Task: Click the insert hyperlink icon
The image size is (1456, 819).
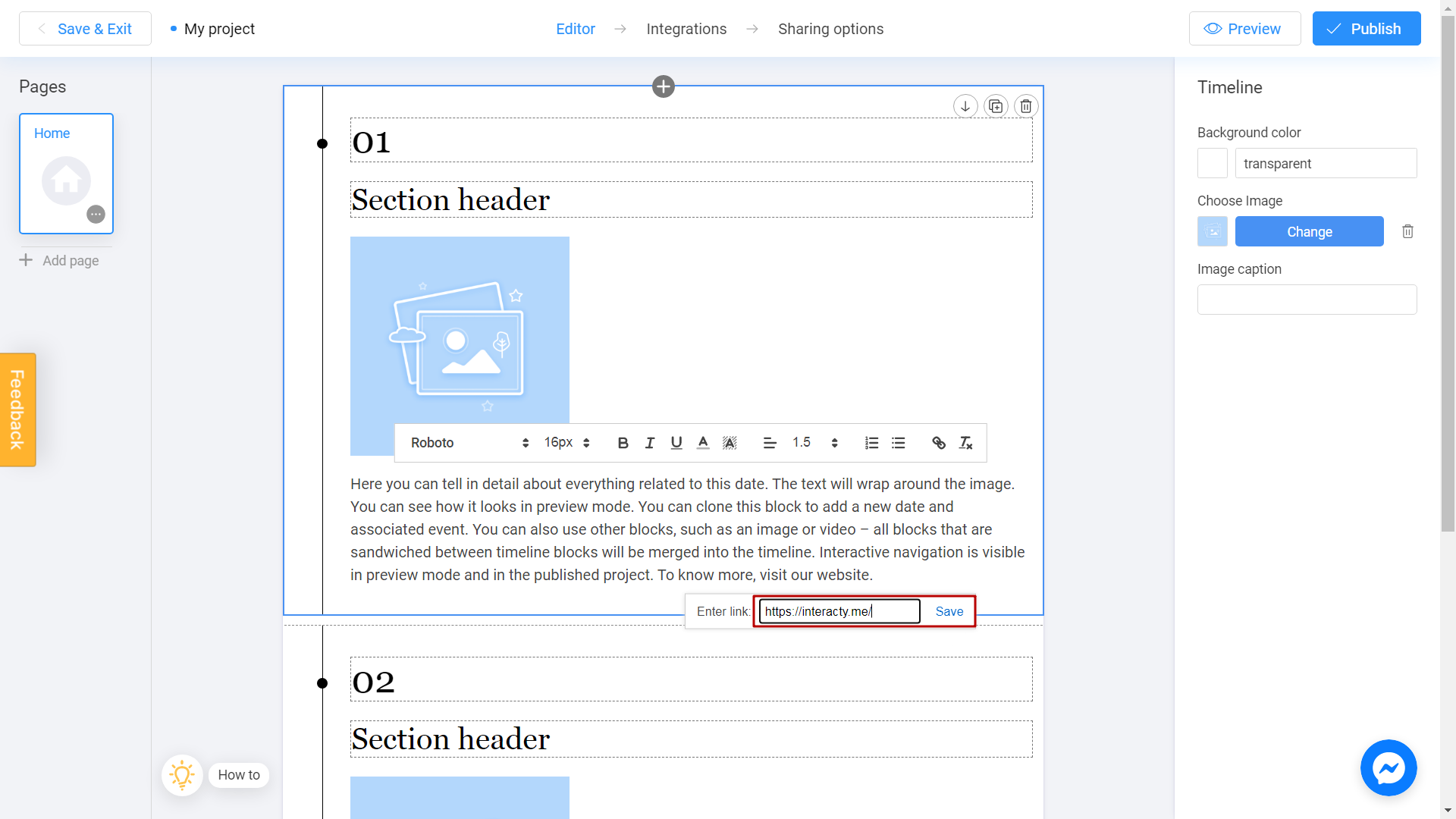Action: coord(939,442)
